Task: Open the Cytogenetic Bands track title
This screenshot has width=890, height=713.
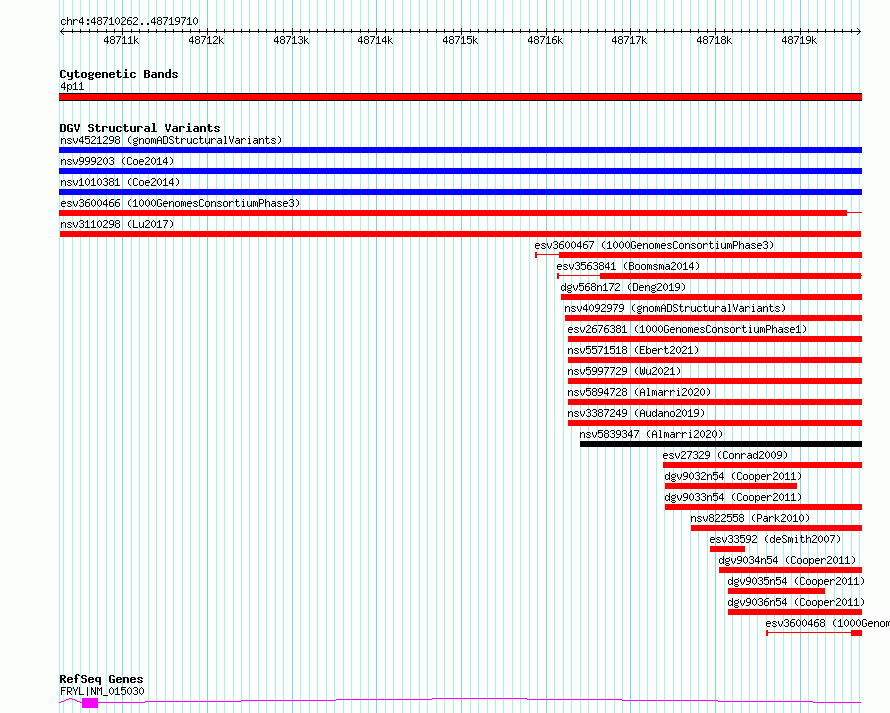Action: pos(119,74)
